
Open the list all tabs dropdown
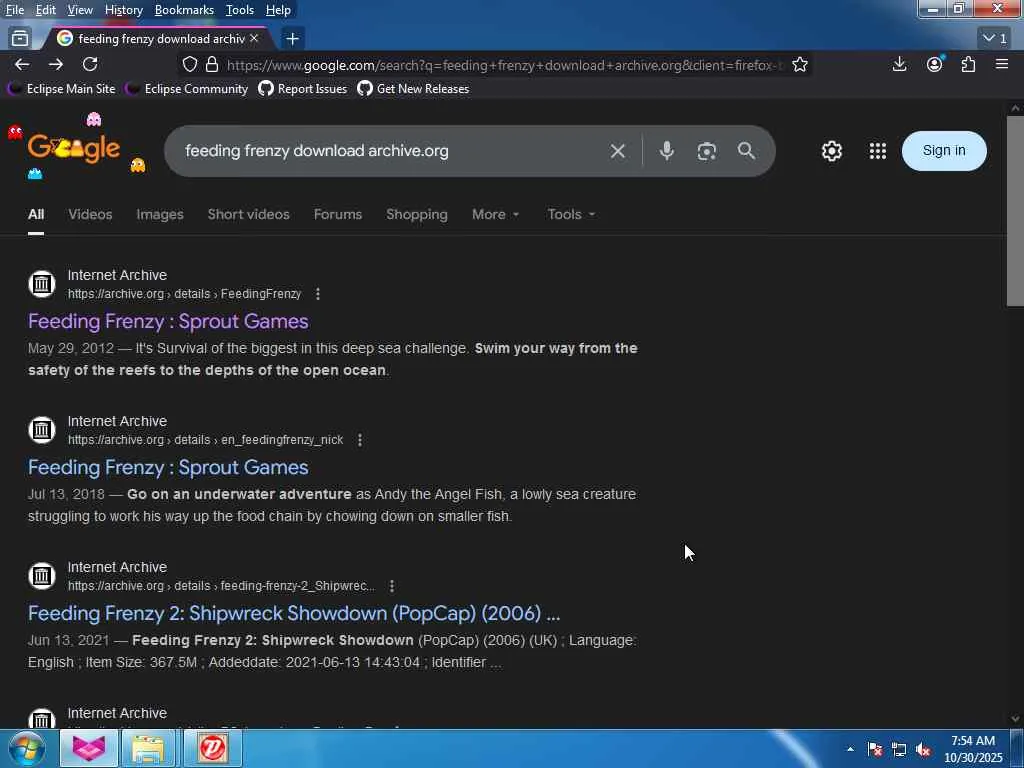coord(995,39)
